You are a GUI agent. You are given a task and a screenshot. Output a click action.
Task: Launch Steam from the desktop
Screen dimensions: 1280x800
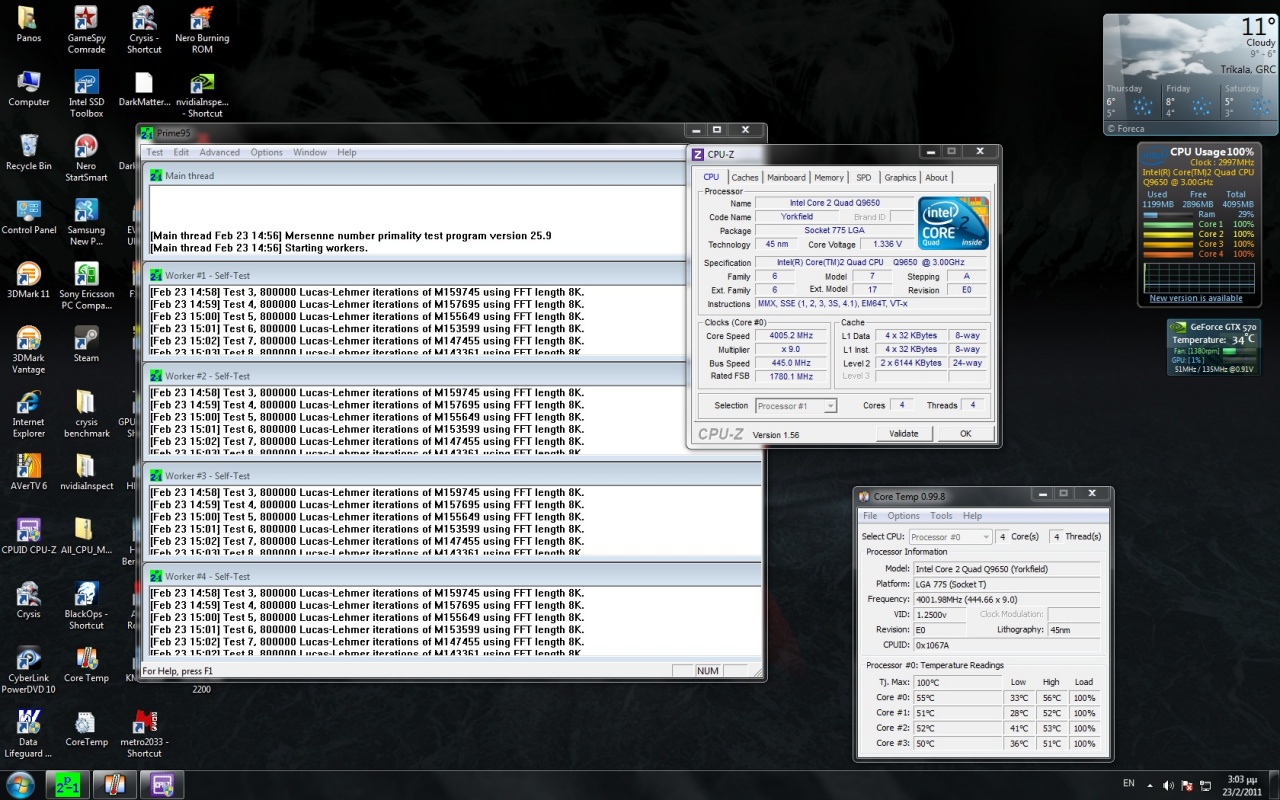86,344
